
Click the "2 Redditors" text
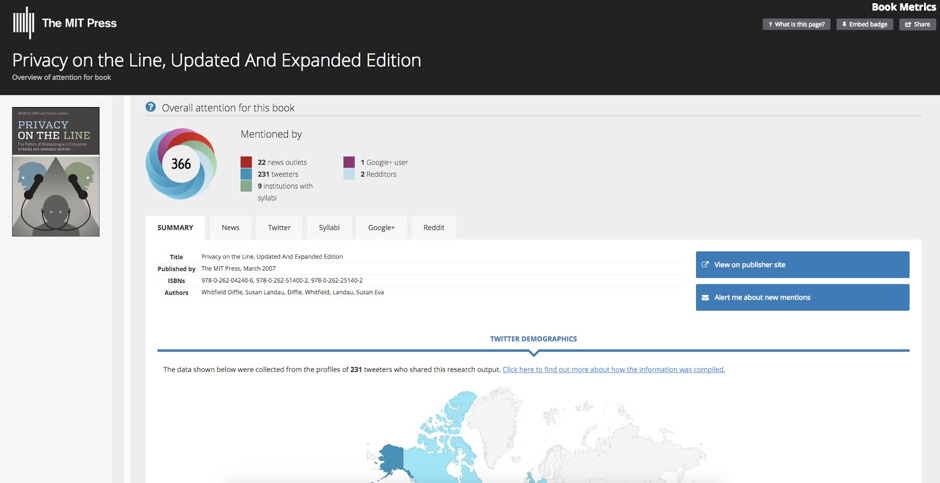[378, 174]
